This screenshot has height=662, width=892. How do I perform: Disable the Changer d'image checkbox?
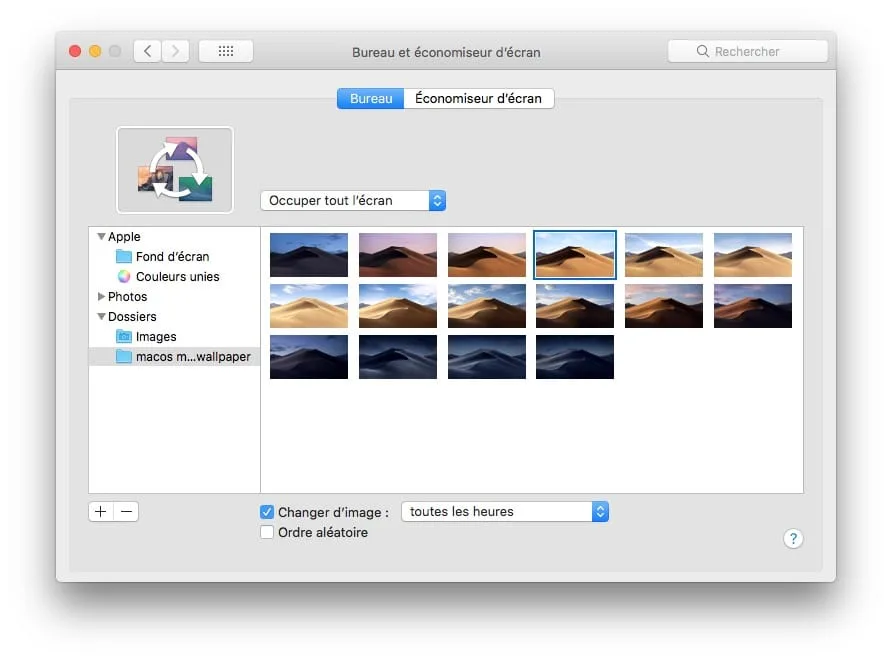point(267,511)
